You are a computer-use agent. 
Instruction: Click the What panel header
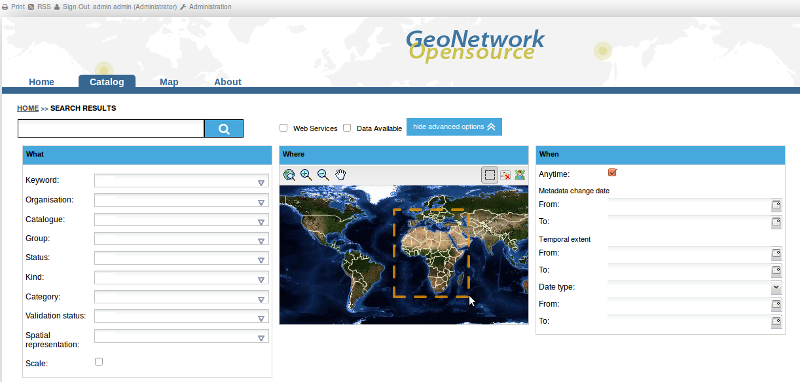coord(147,155)
